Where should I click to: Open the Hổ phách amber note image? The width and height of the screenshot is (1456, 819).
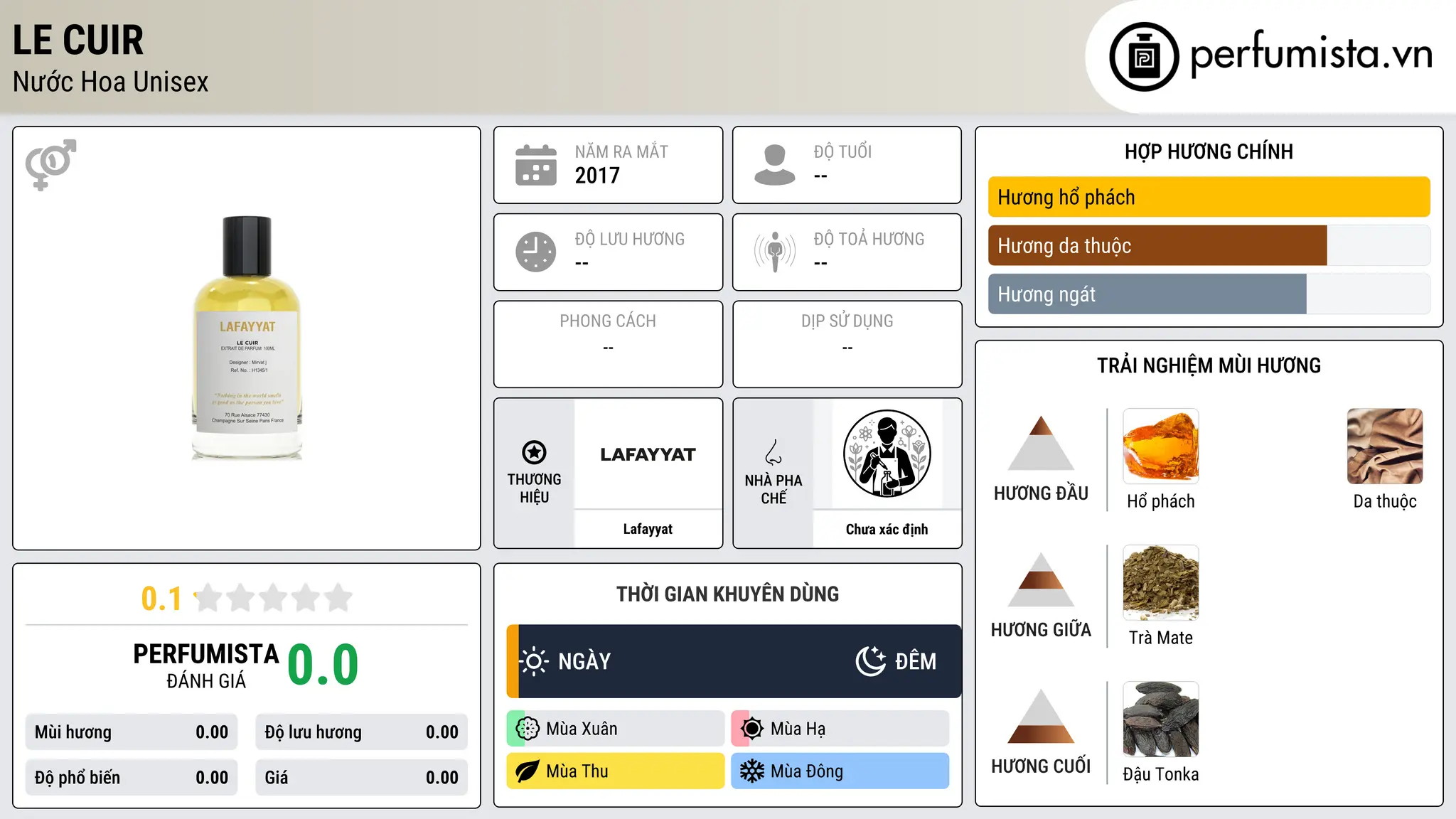point(1161,446)
